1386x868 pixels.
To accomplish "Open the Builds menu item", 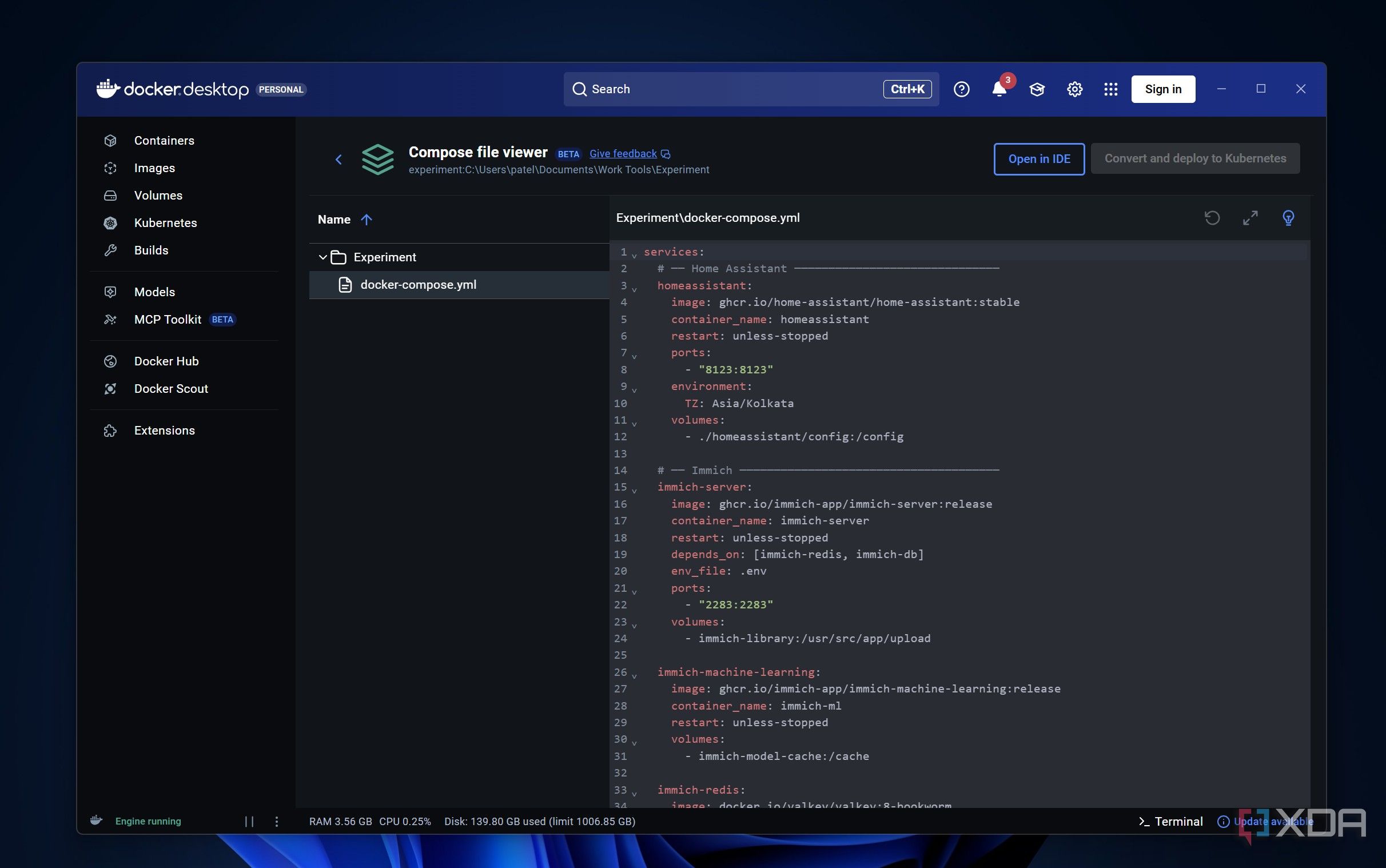I will click(184, 250).
